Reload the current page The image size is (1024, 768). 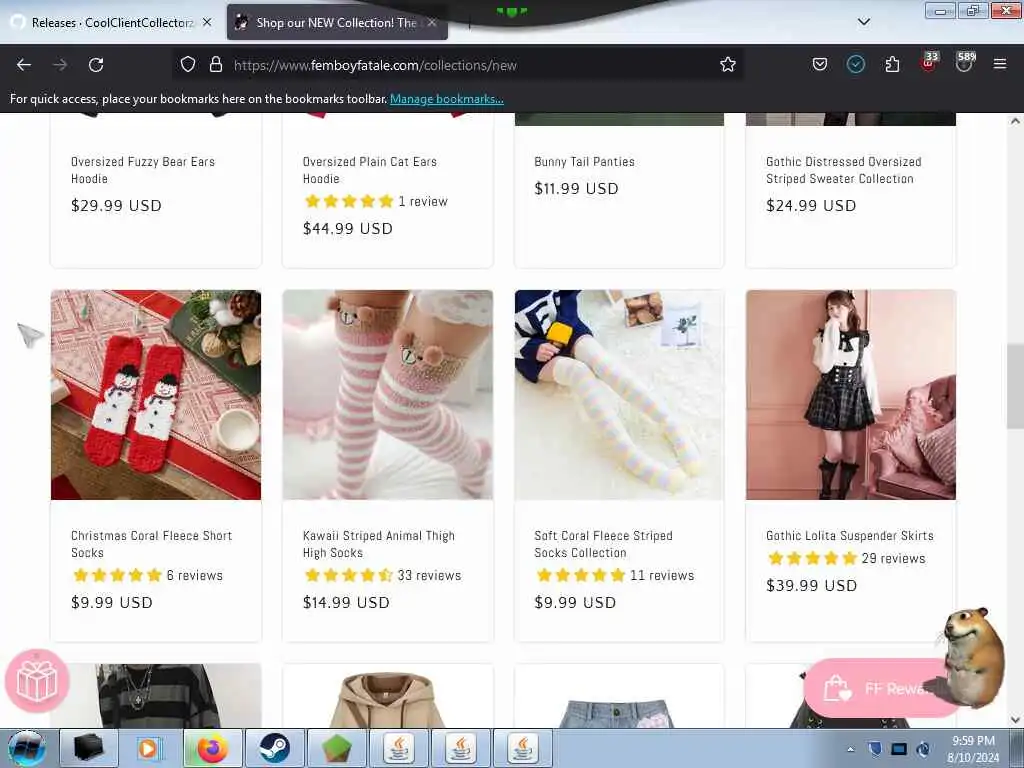click(x=96, y=65)
